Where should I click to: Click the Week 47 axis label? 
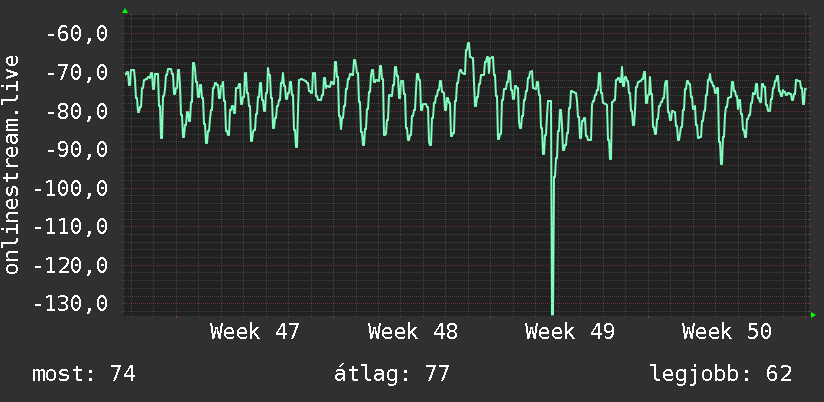click(x=254, y=332)
